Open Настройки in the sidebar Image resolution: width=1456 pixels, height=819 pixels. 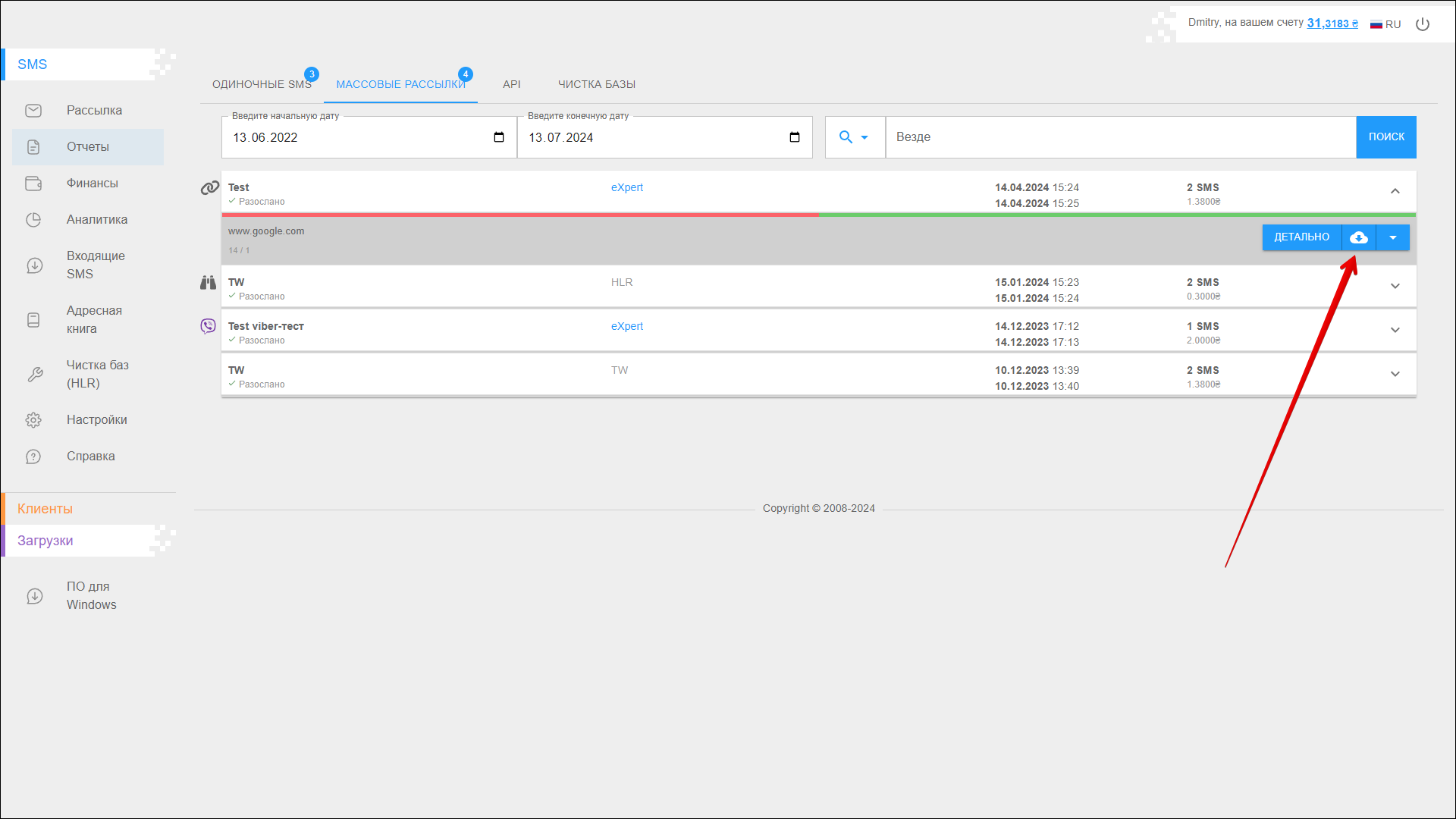[x=96, y=420]
